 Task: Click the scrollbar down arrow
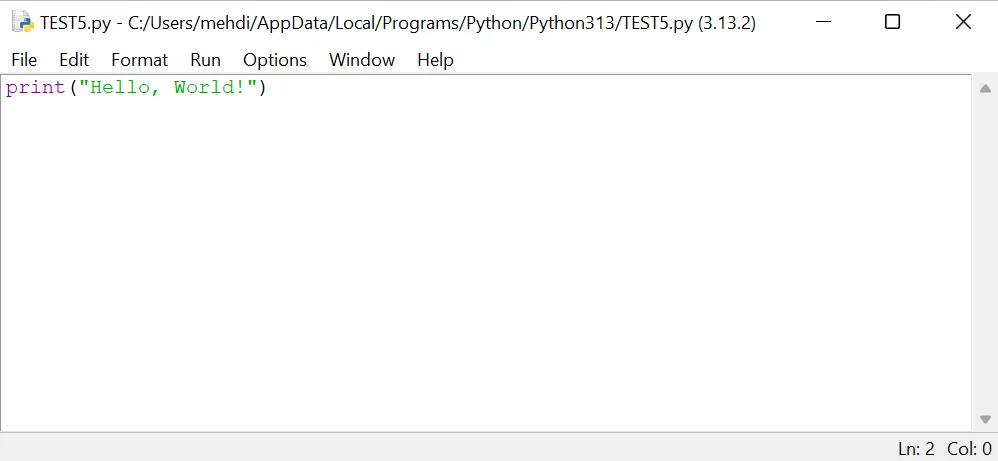[985, 420]
